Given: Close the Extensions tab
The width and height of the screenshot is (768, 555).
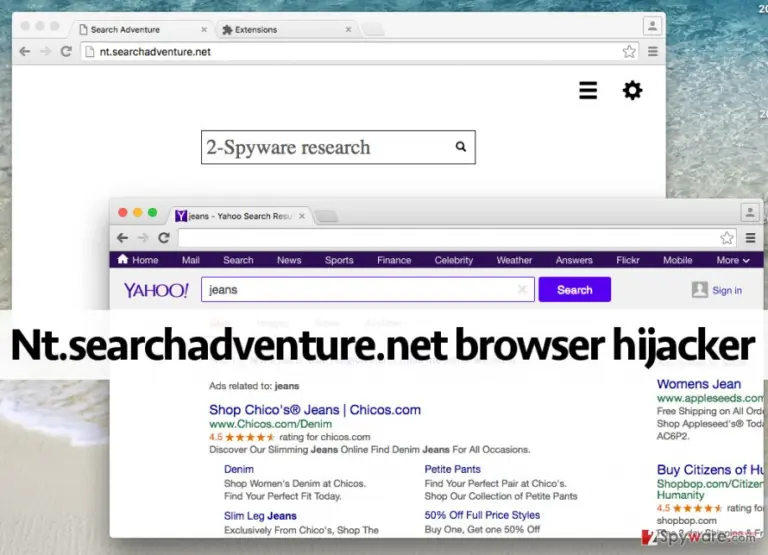Looking at the screenshot, I should tap(348, 29).
